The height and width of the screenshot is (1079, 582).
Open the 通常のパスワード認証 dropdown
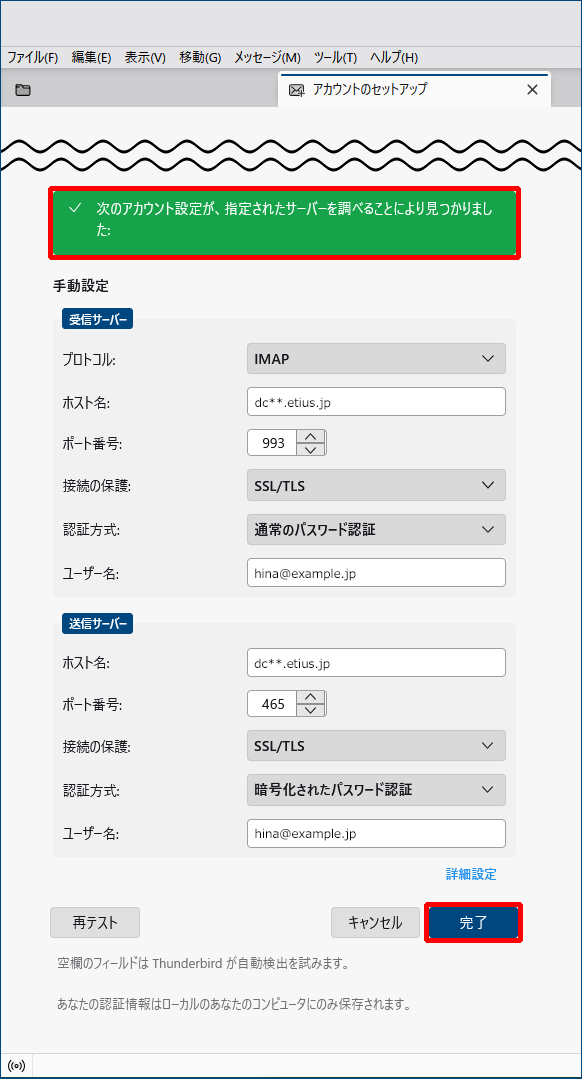pyautogui.click(x=376, y=529)
